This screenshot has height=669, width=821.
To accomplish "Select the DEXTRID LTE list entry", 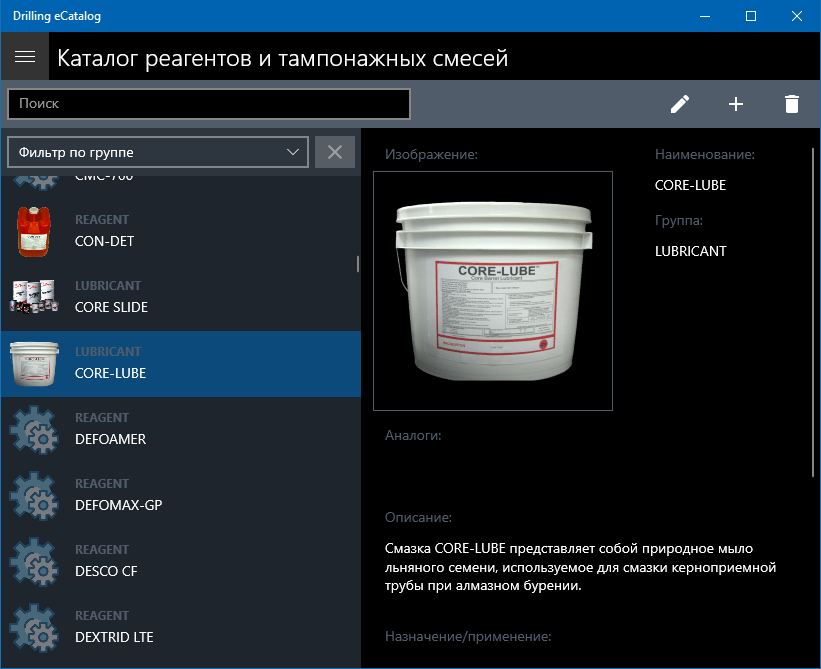I will [181, 627].
